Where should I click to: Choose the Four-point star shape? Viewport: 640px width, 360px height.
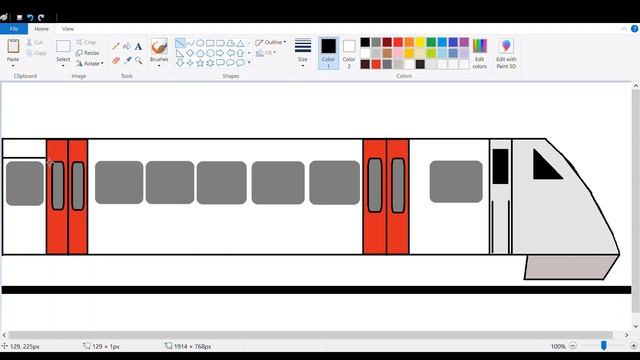(x=190, y=63)
